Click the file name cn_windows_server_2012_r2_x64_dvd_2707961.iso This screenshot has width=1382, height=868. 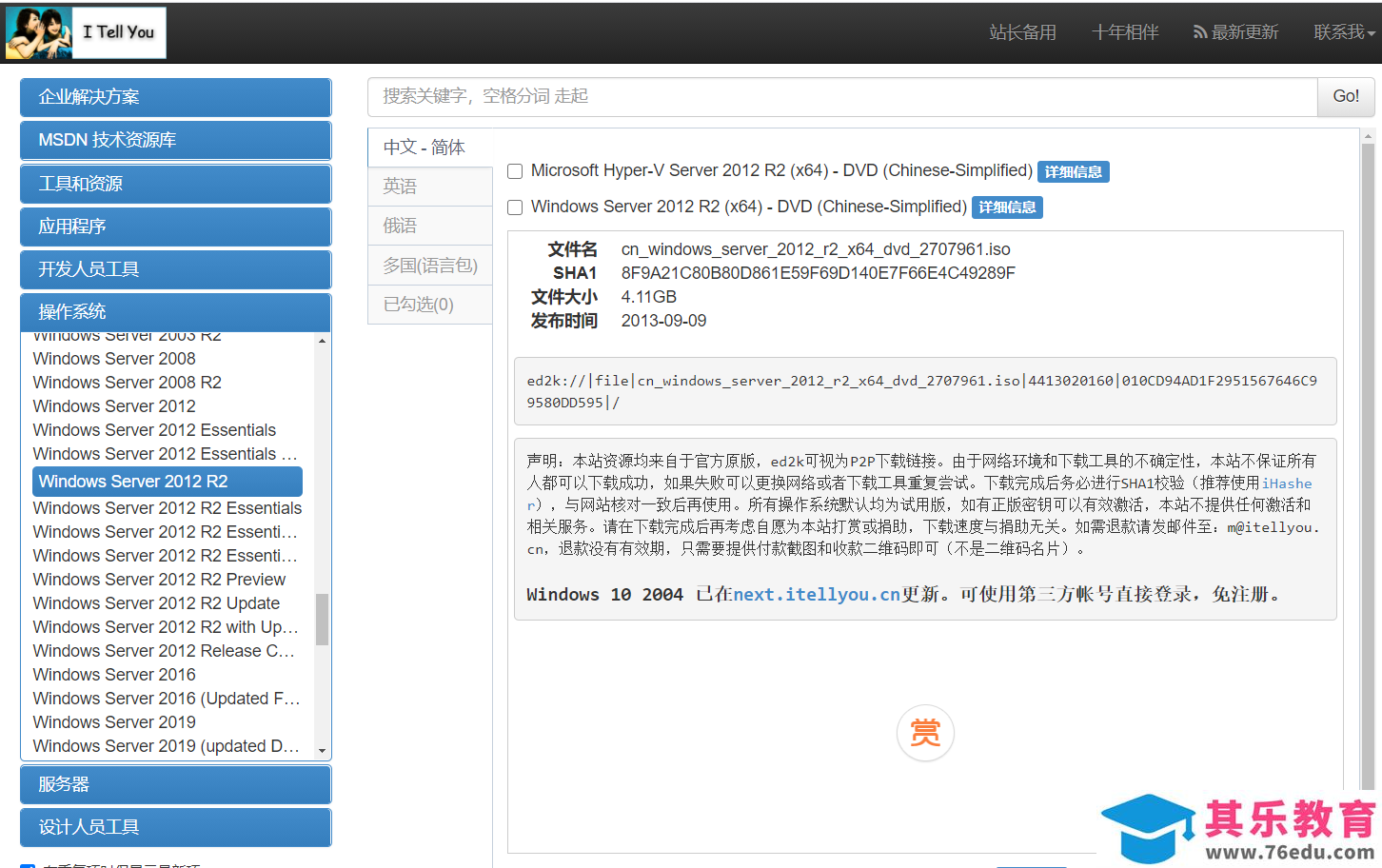click(x=816, y=249)
